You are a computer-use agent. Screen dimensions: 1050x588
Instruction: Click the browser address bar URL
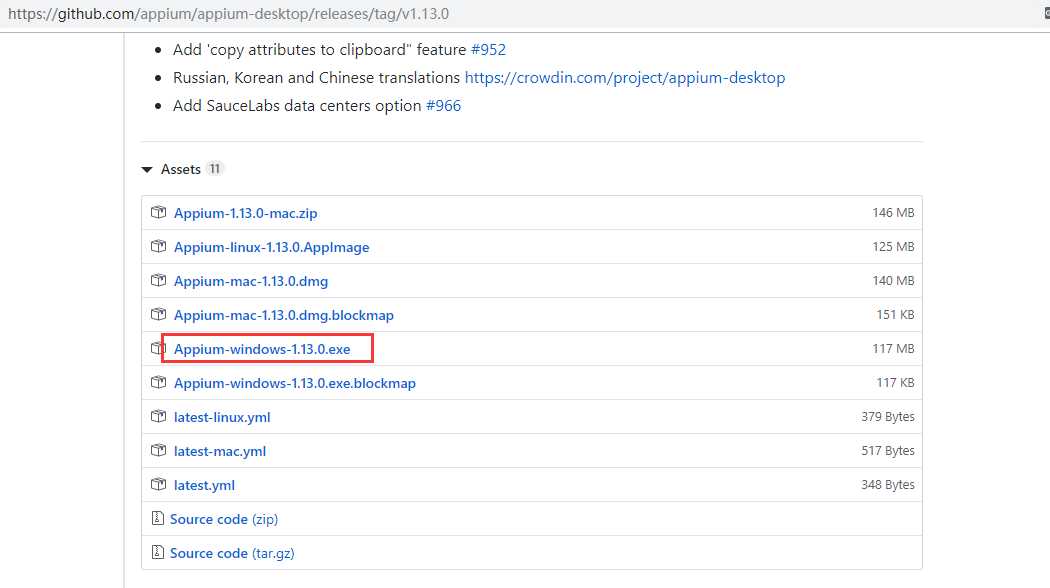tap(228, 14)
